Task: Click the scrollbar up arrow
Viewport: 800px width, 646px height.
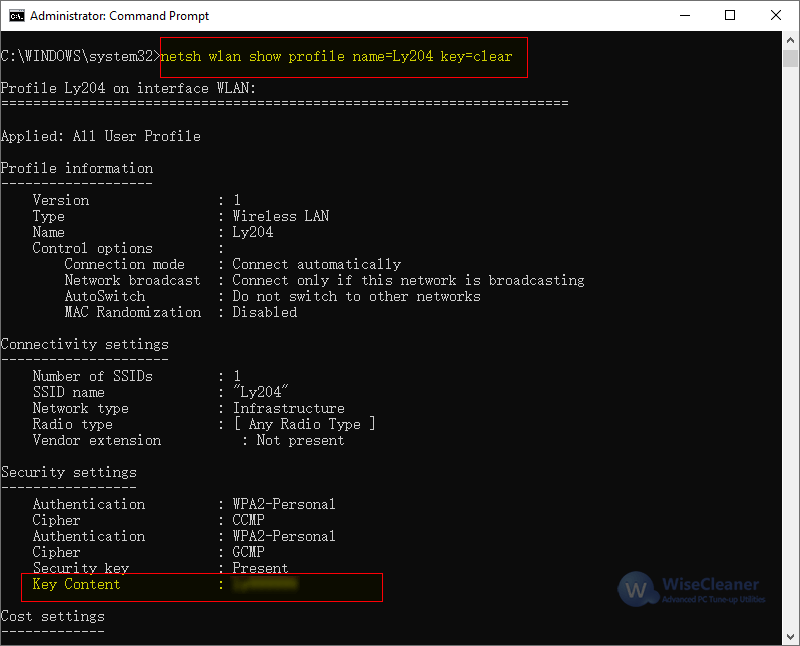Action: tap(790, 40)
